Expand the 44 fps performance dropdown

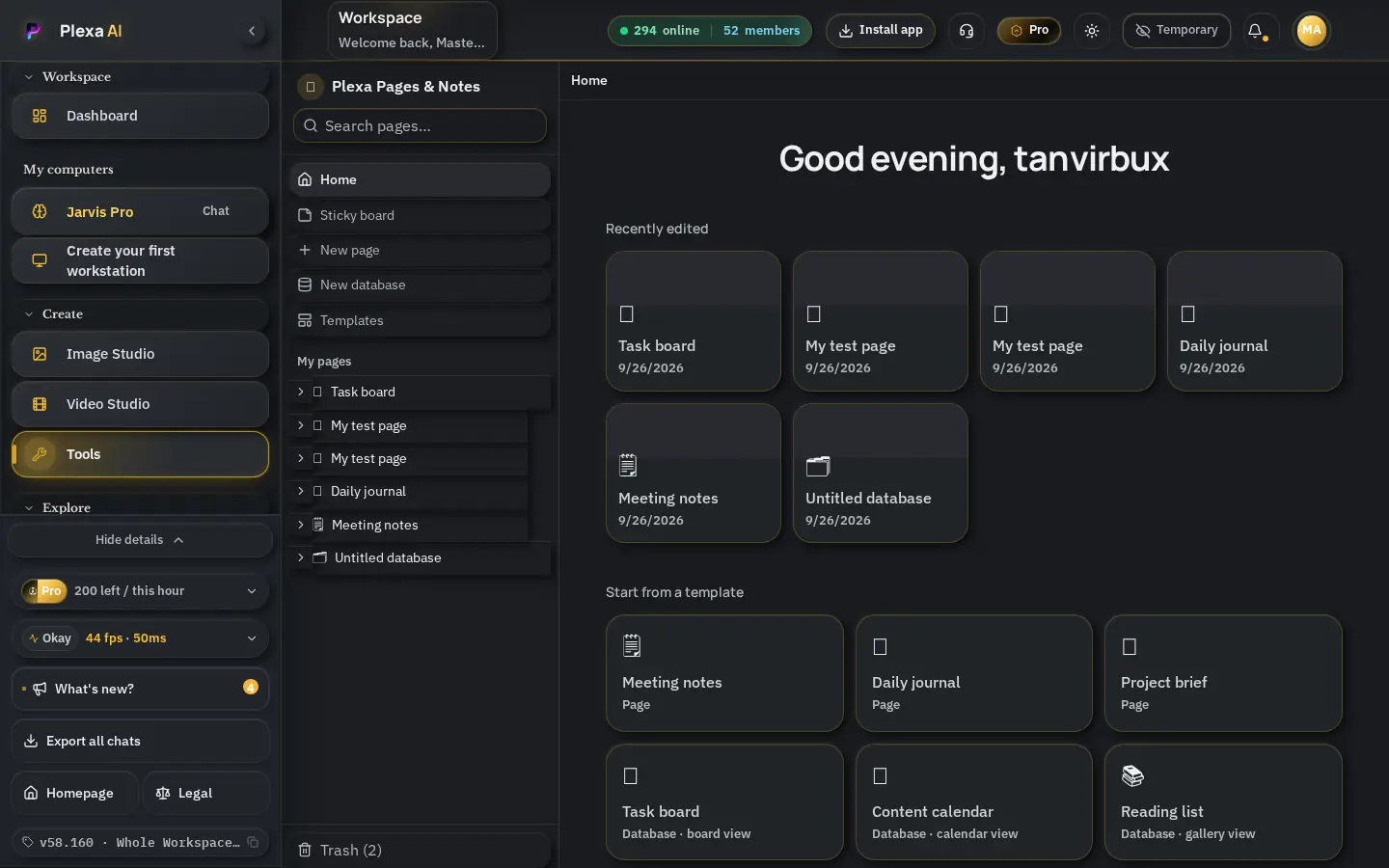pyautogui.click(x=141, y=637)
